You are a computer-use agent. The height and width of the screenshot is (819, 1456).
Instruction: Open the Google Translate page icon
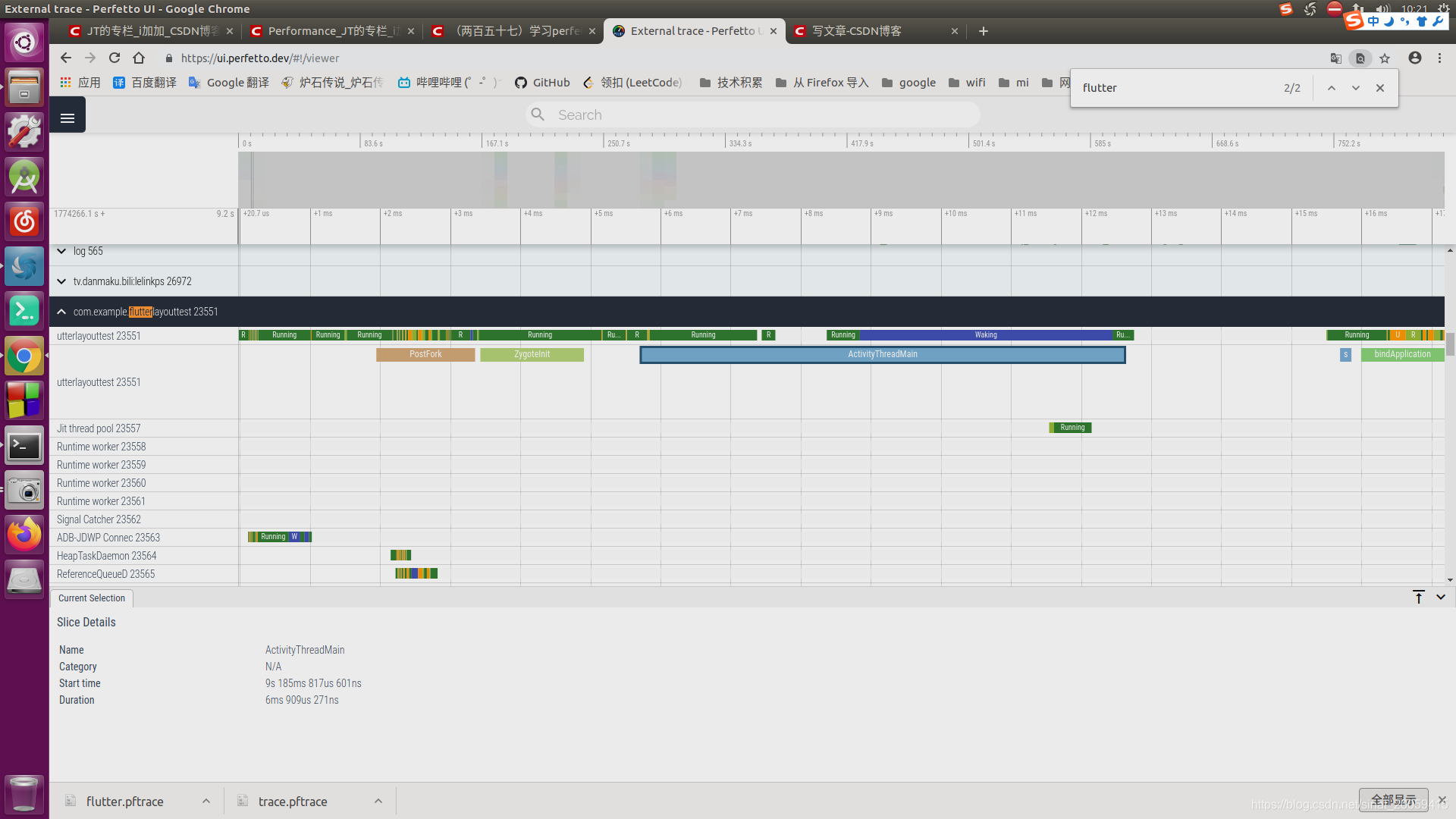click(x=1336, y=58)
